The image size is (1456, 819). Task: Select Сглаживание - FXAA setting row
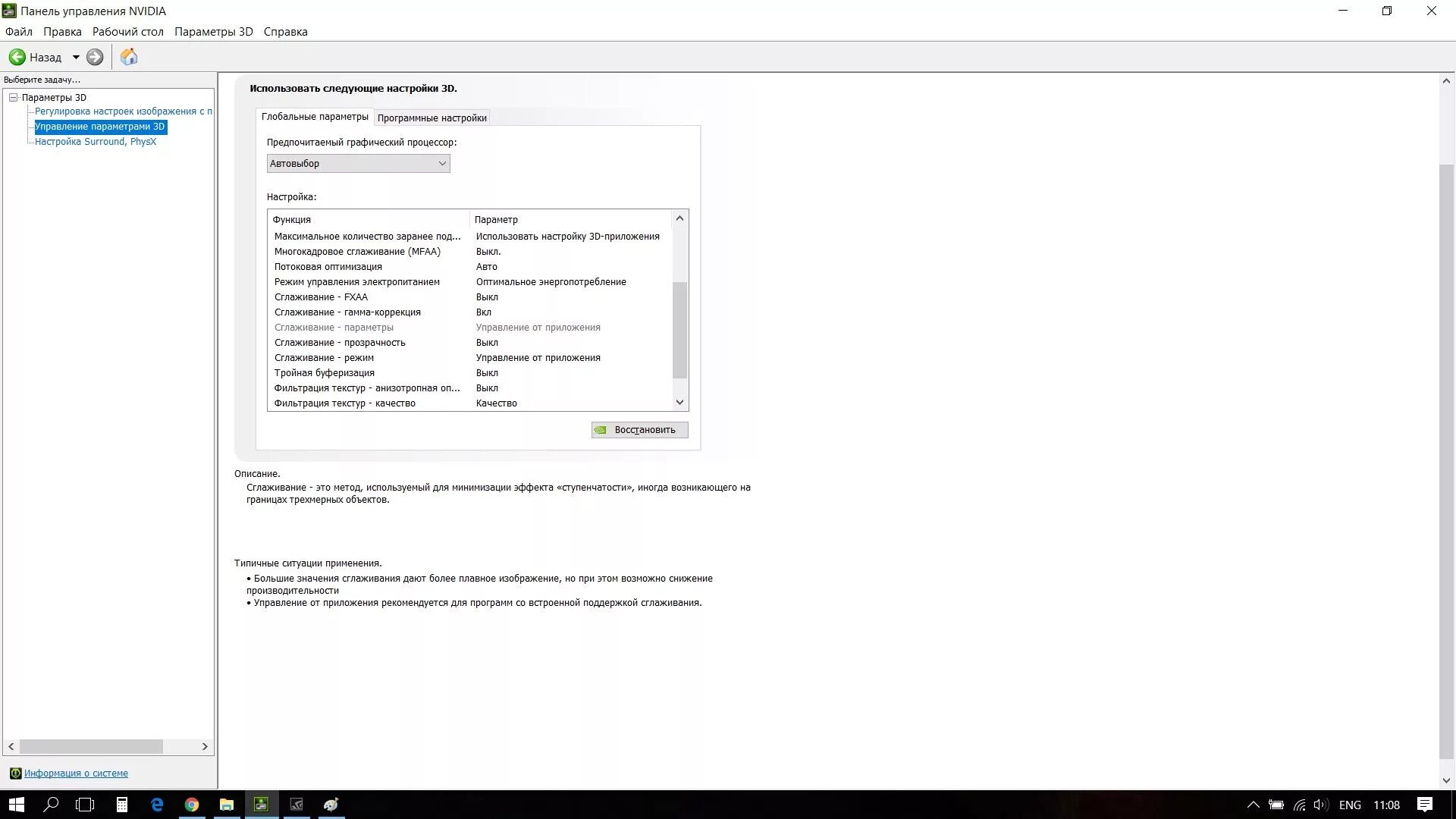pyautogui.click(x=321, y=297)
